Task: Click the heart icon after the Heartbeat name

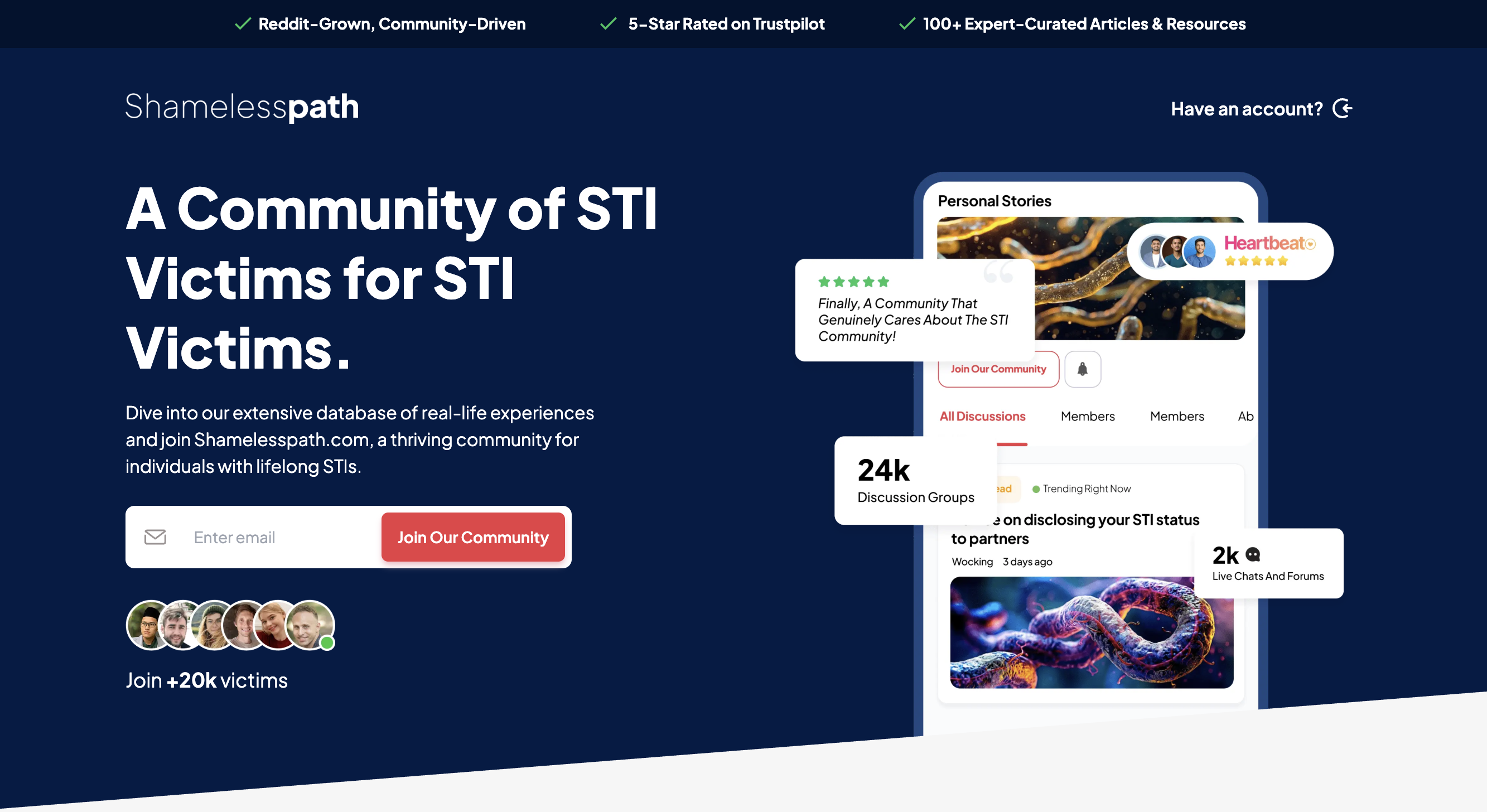Action: (1310, 244)
